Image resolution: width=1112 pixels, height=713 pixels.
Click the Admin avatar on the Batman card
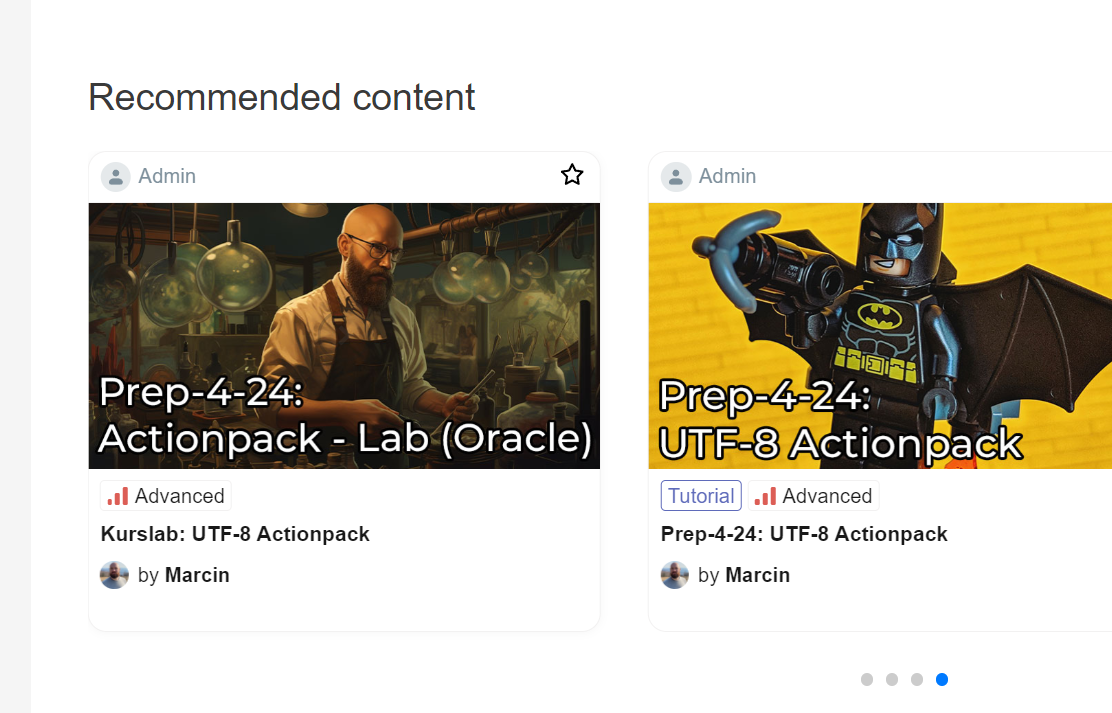coord(676,176)
